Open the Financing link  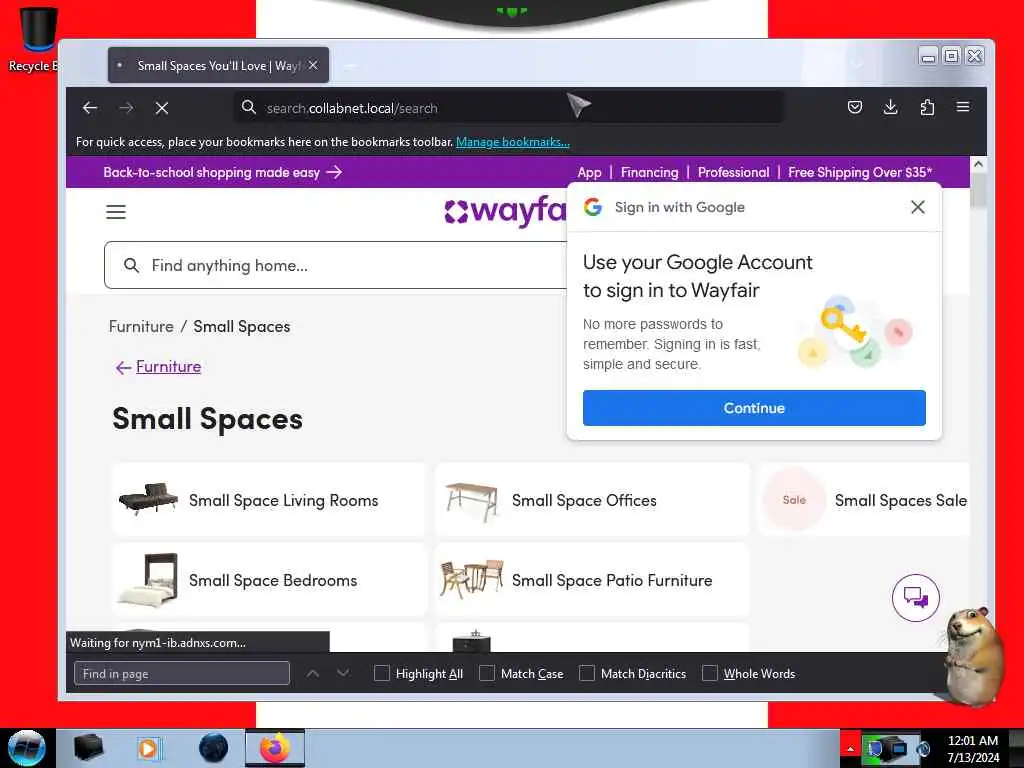tap(649, 172)
